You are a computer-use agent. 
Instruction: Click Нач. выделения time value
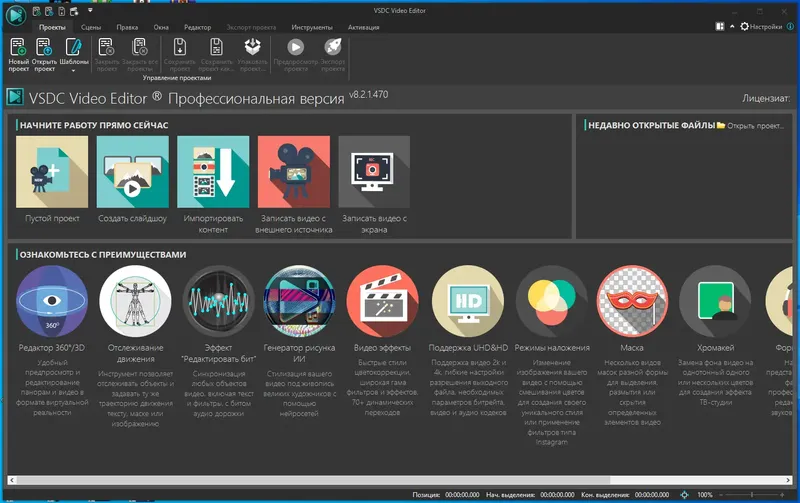pyautogui.click(x=557, y=494)
